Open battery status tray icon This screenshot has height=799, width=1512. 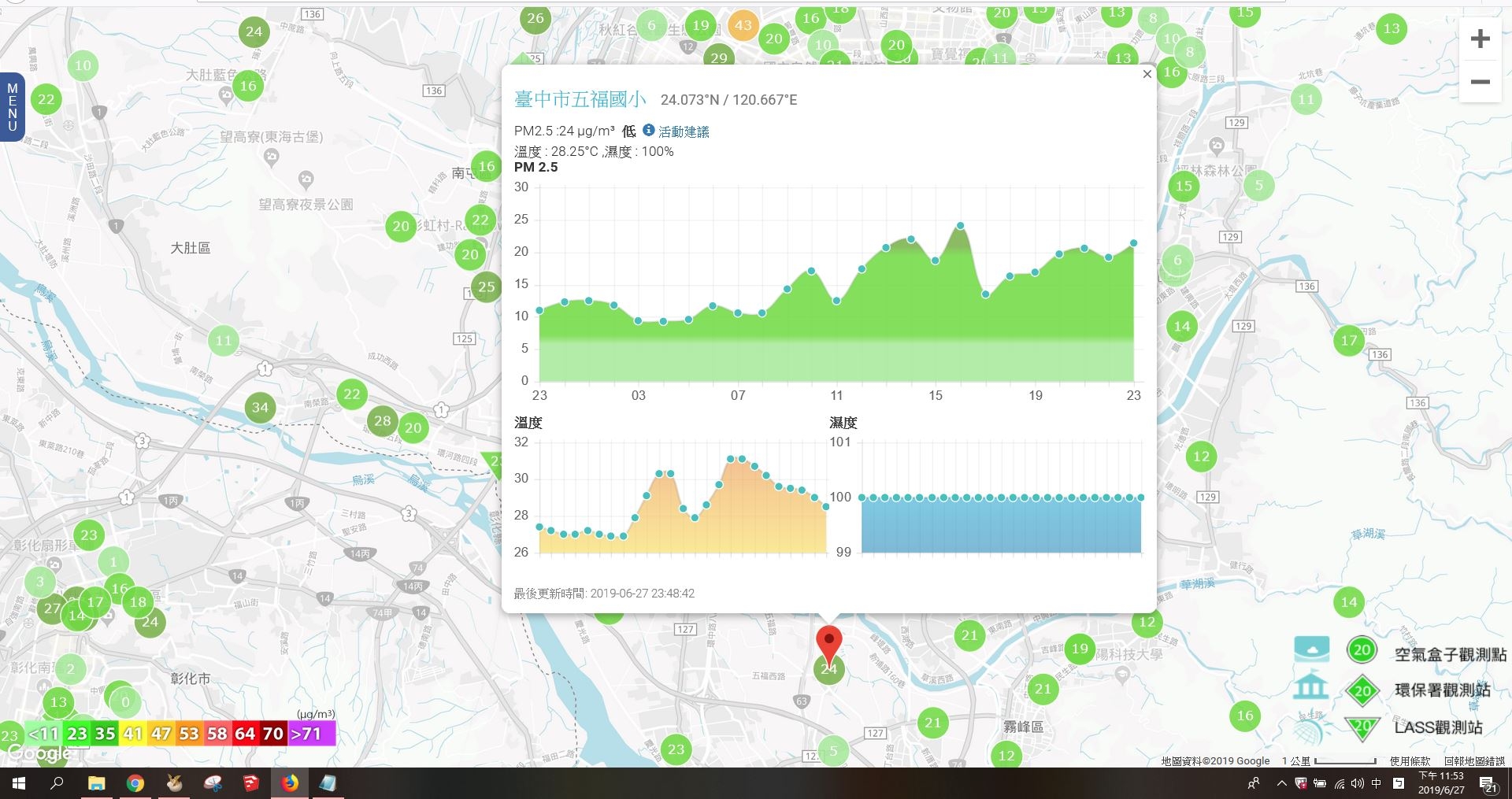pos(1320,783)
